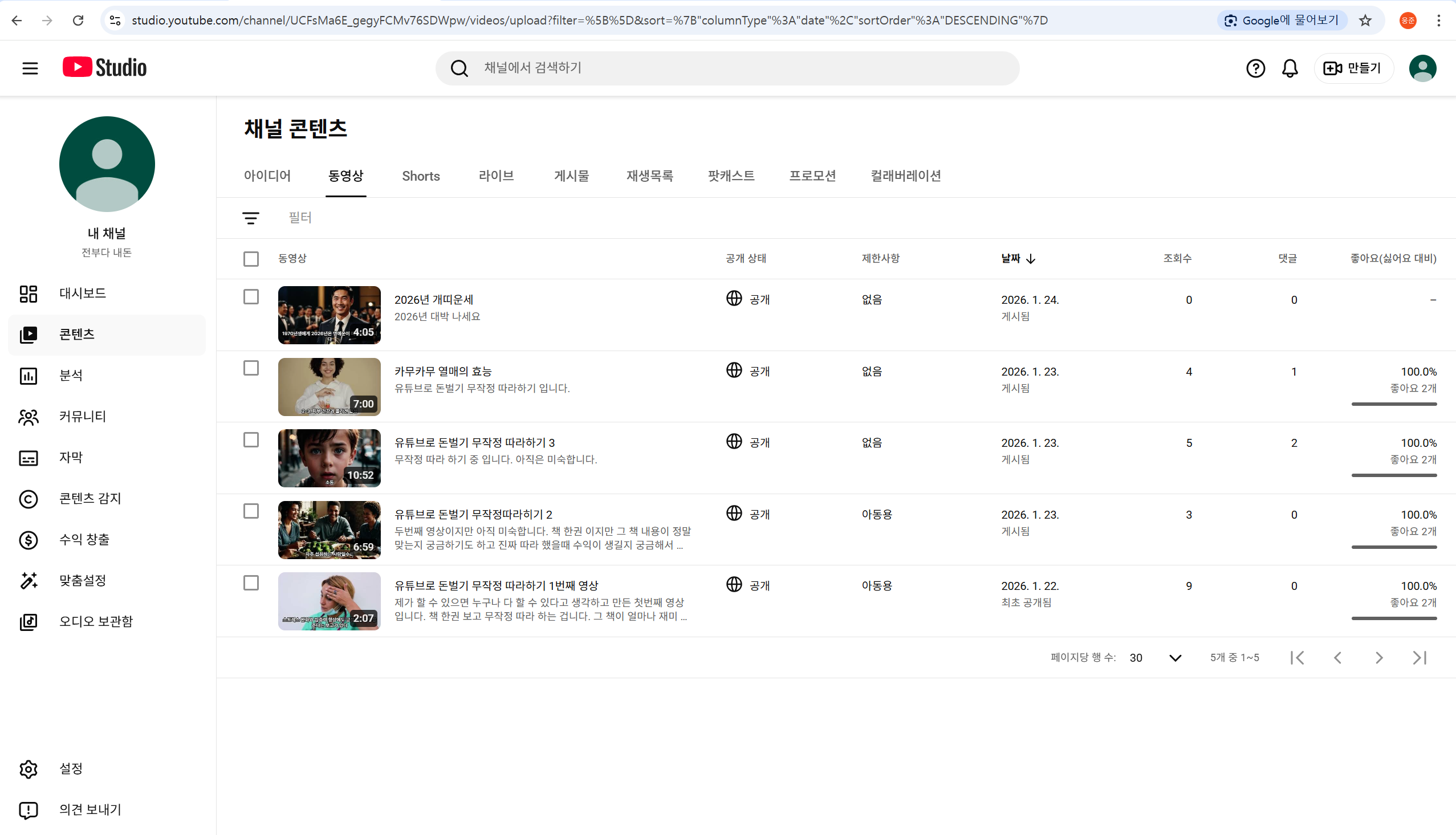Viewport: 1456px width, 835px height.
Task: Click the filter icon above the video list
Action: click(x=251, y=218)
